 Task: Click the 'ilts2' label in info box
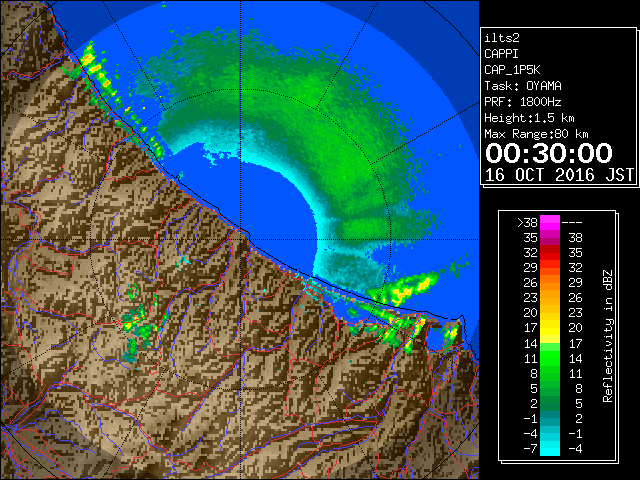point(502,38)
